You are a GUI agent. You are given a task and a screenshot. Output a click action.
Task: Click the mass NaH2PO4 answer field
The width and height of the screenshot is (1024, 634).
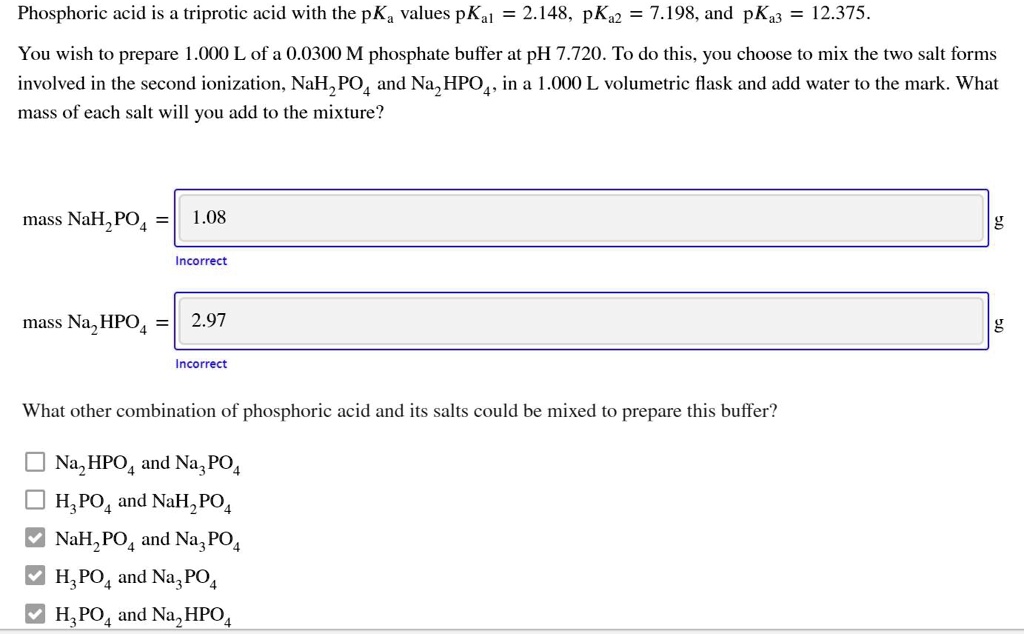580,217
